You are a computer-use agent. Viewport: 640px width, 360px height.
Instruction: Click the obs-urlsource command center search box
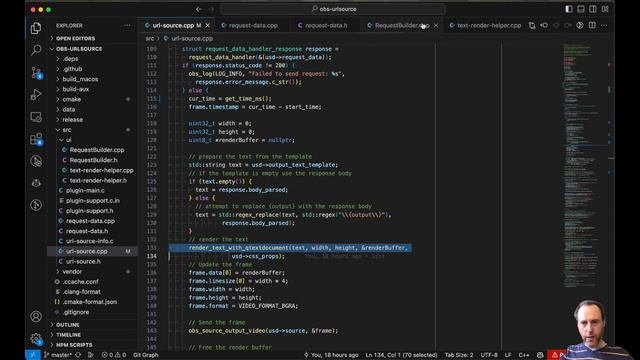tap(333, 9)
